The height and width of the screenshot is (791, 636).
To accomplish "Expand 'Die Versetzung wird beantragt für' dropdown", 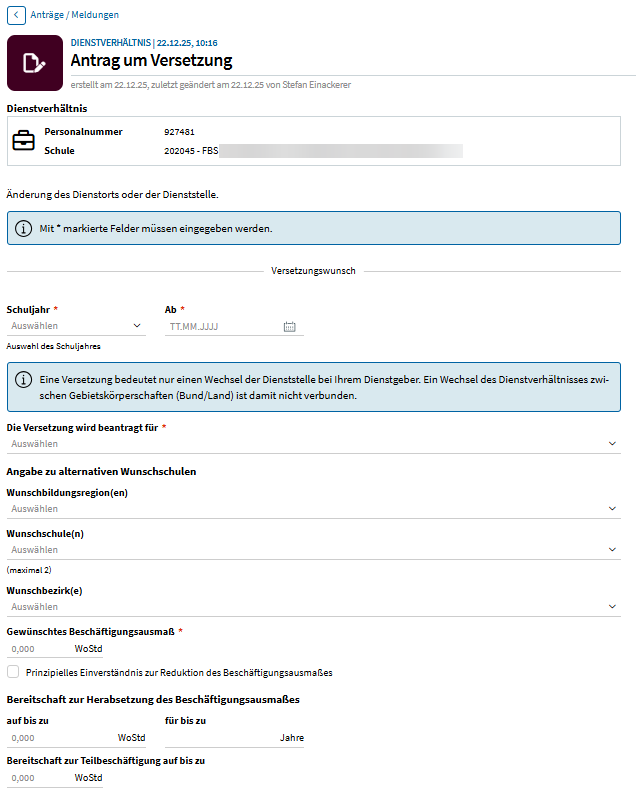I will point(313,444).
